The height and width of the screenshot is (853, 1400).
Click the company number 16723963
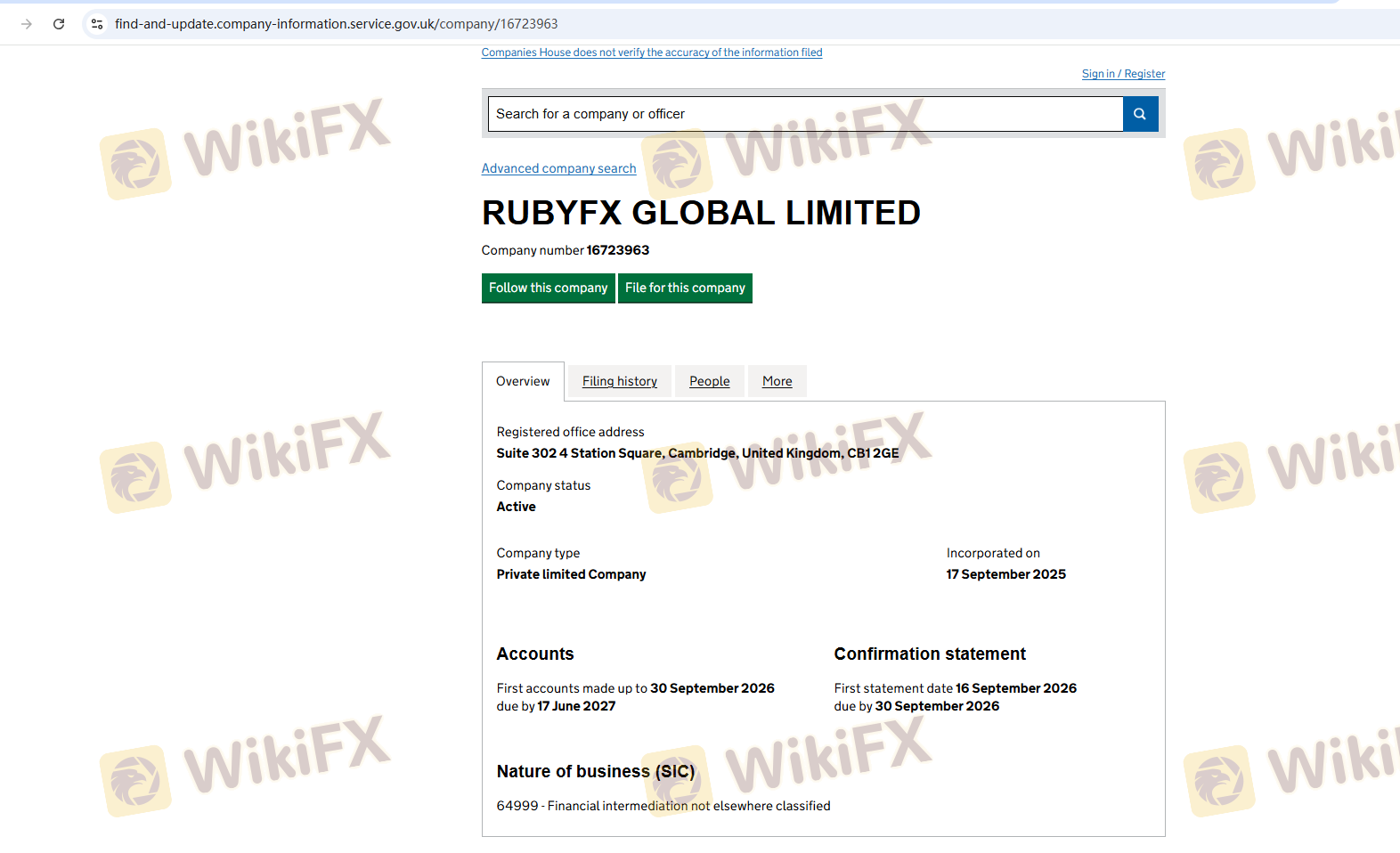pyautogui.click(x=617, y=250)
